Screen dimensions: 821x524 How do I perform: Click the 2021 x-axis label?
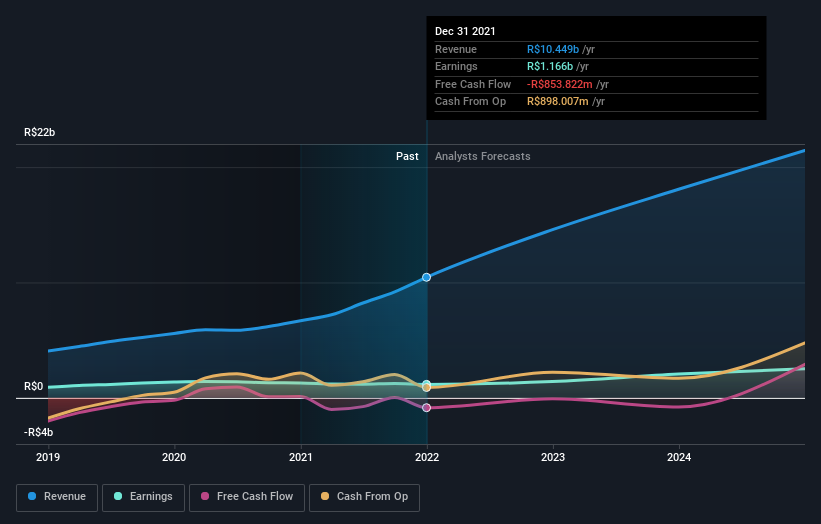(x=301, y=458)
